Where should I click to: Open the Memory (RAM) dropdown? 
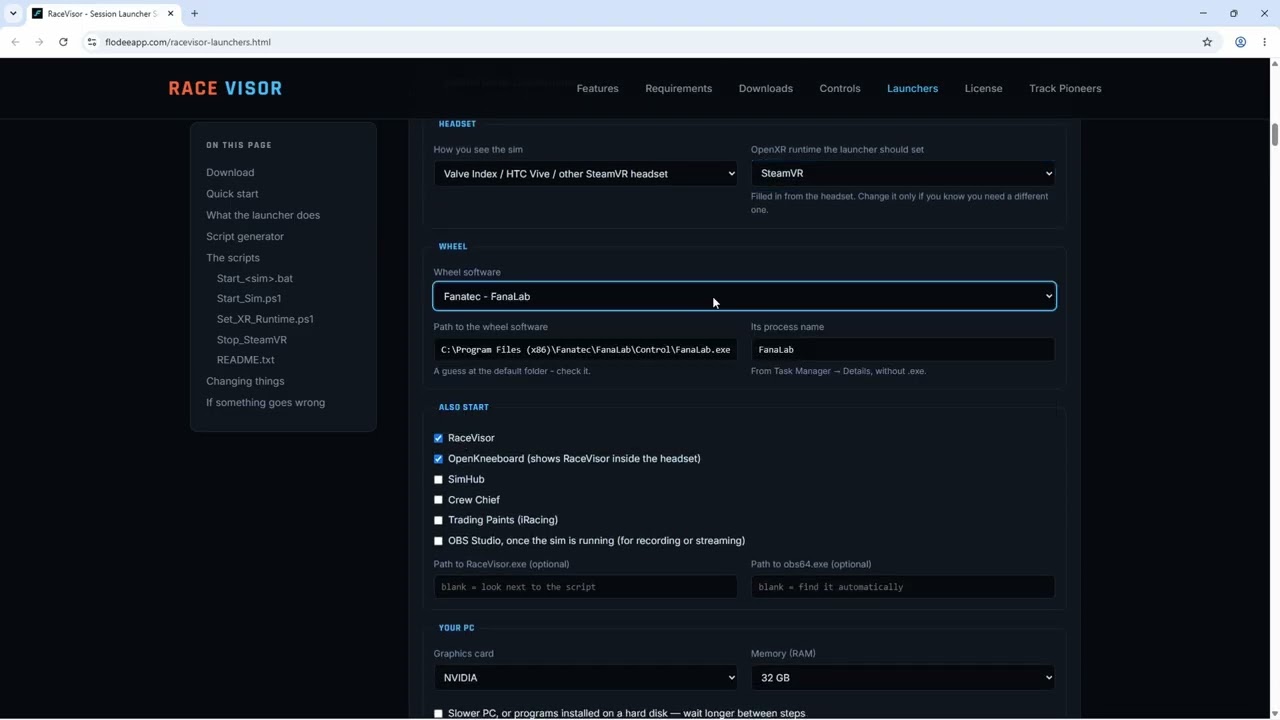(x=903, y=678)
